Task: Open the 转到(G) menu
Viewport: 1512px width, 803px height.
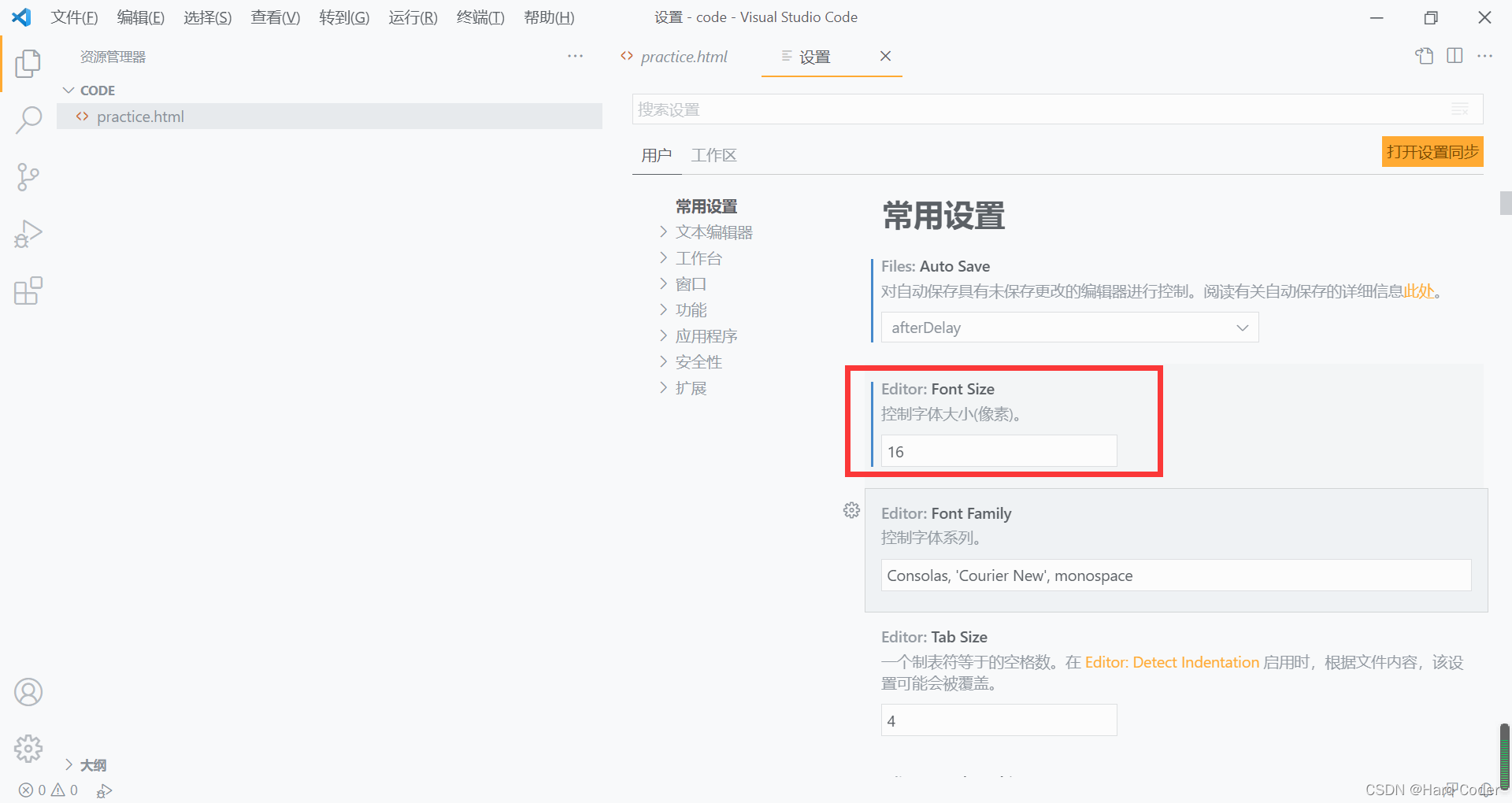Action: [344, 17]
